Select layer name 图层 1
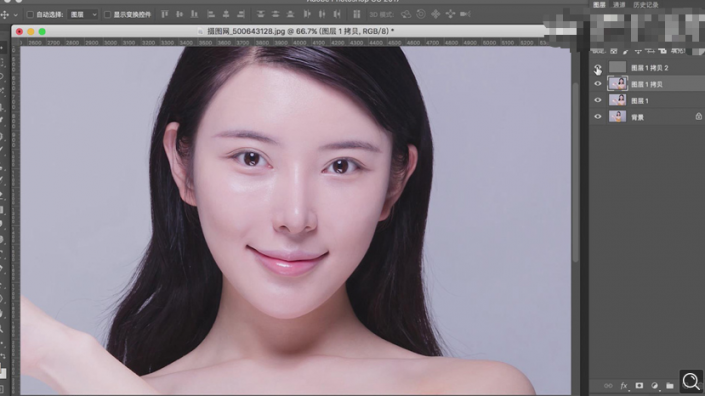Viewport: 705px width, 396px height. pos(640,101)
